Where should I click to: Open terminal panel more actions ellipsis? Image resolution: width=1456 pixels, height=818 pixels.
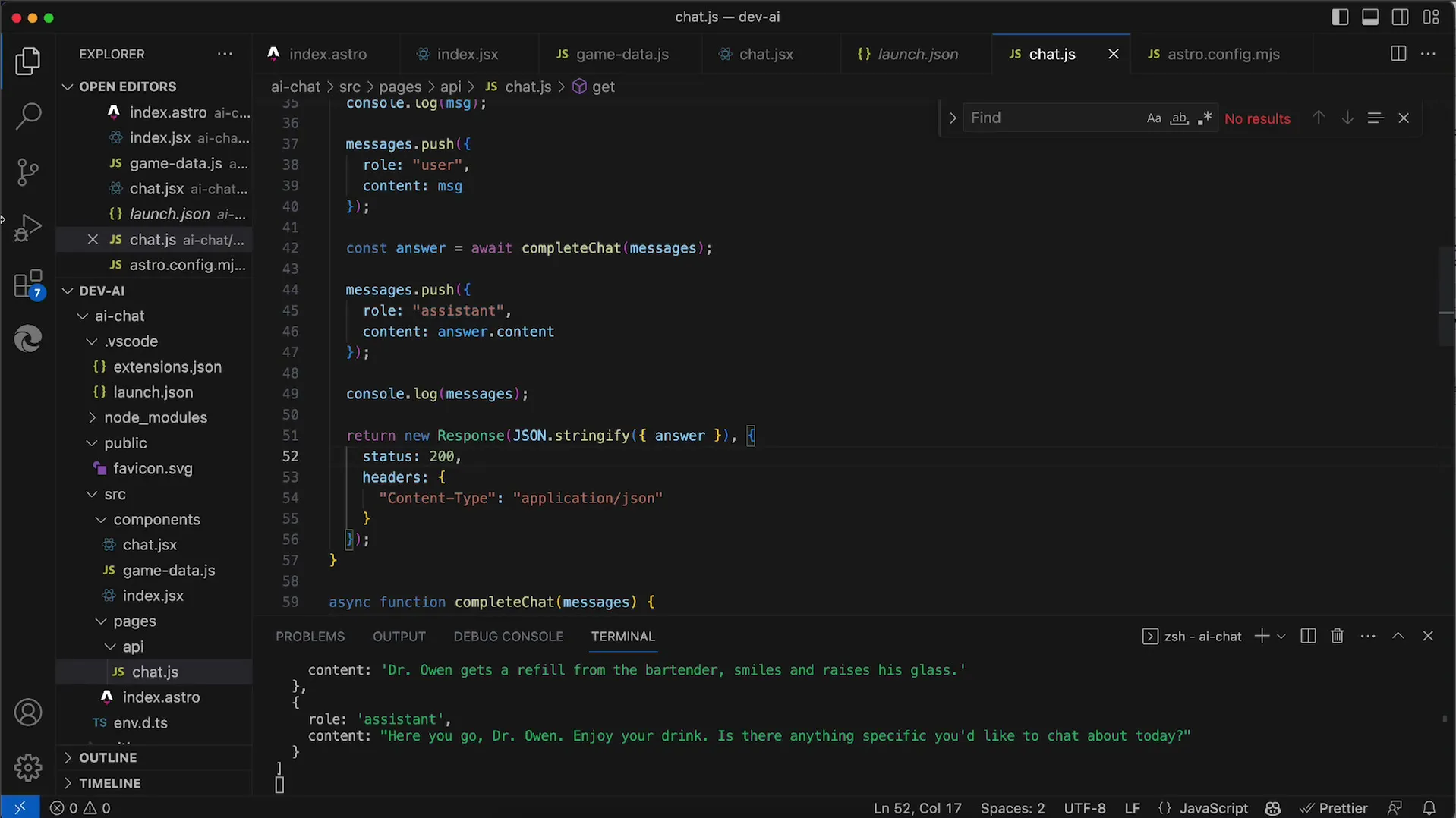pos(1368,637)
